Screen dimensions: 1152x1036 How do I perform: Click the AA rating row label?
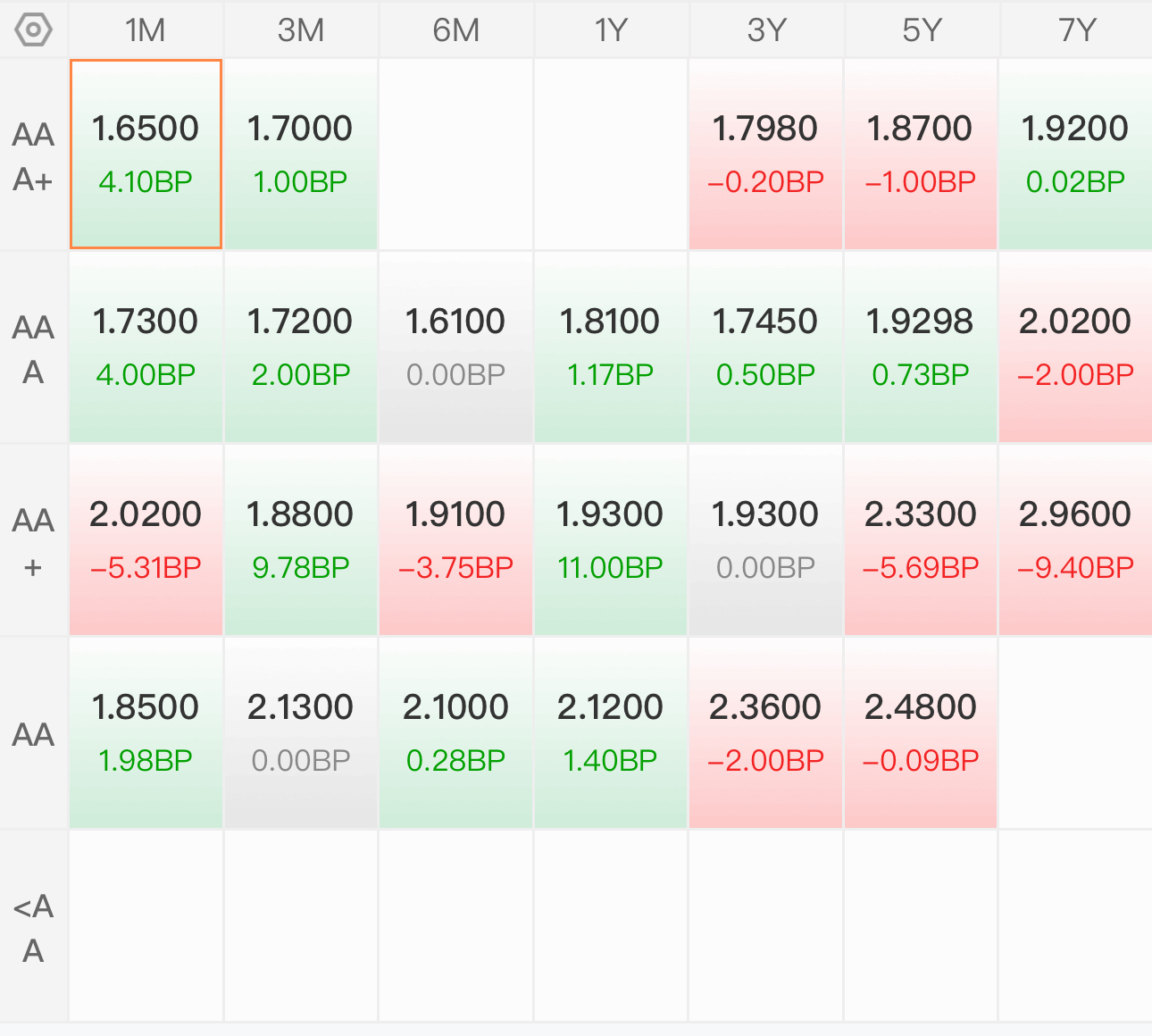click(33, 734)
